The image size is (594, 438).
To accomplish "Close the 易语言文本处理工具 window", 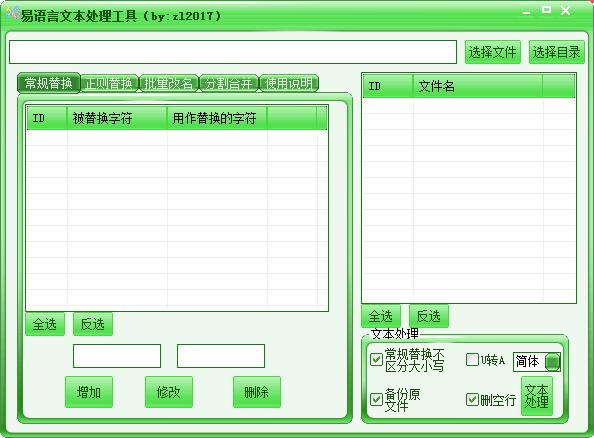I will click(566, 11).
